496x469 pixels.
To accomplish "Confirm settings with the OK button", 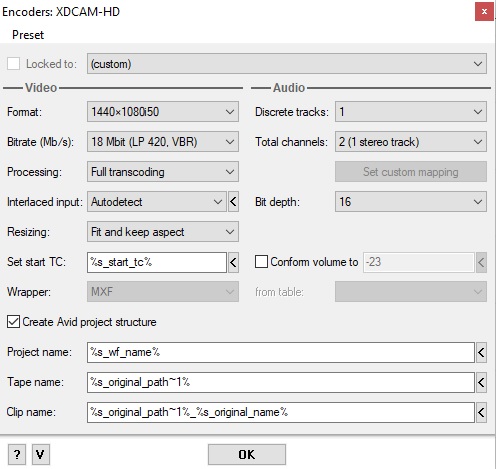I will click(247, 454).
